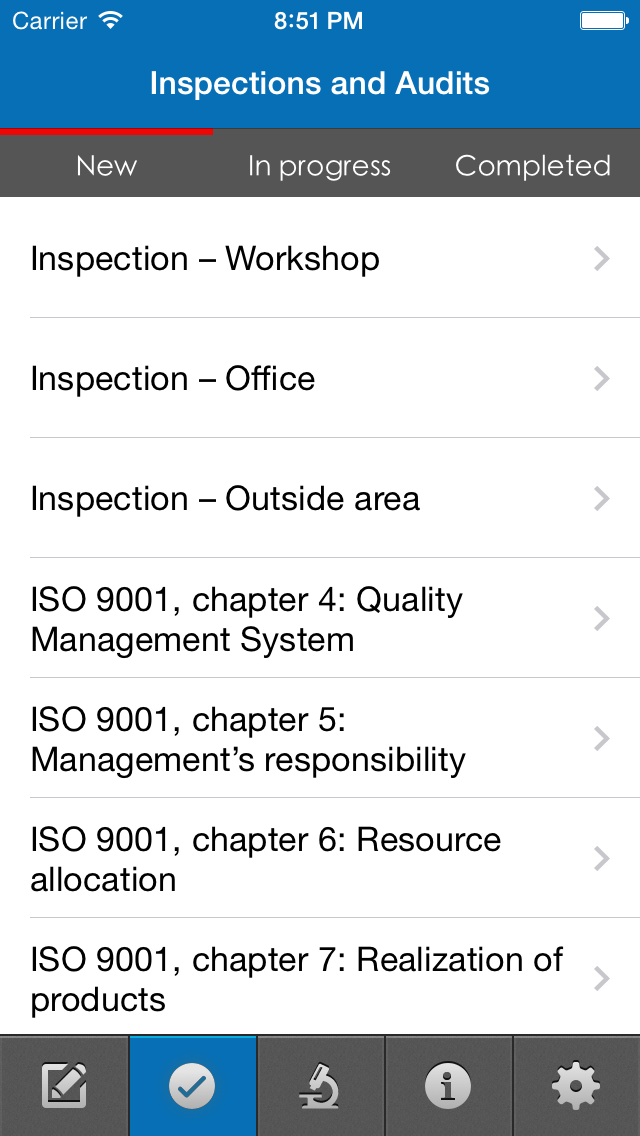Open the microscope analysis tab icon
This screenshot has height=1136, width=640.
(x=320, y=1085)
